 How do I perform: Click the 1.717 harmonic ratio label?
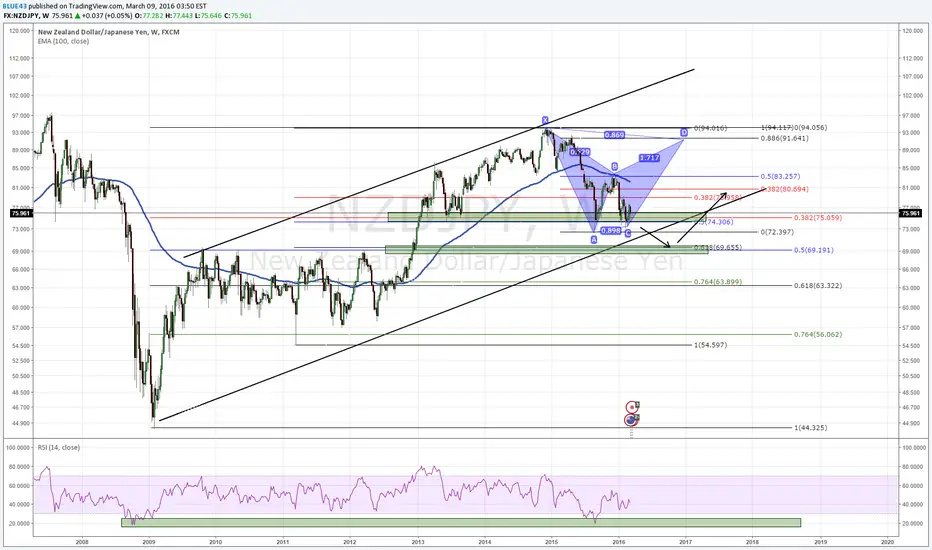pos(650,158)
